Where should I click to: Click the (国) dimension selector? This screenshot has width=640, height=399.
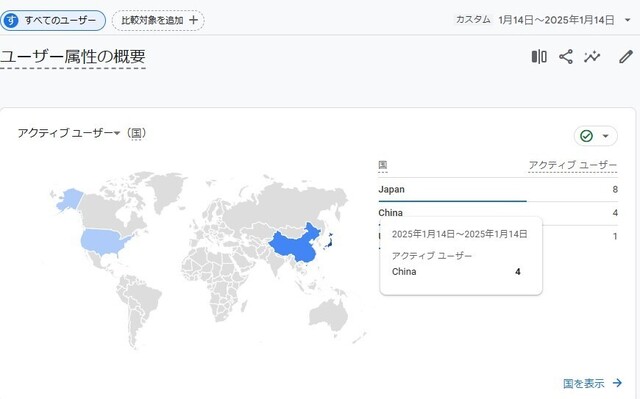136,133
